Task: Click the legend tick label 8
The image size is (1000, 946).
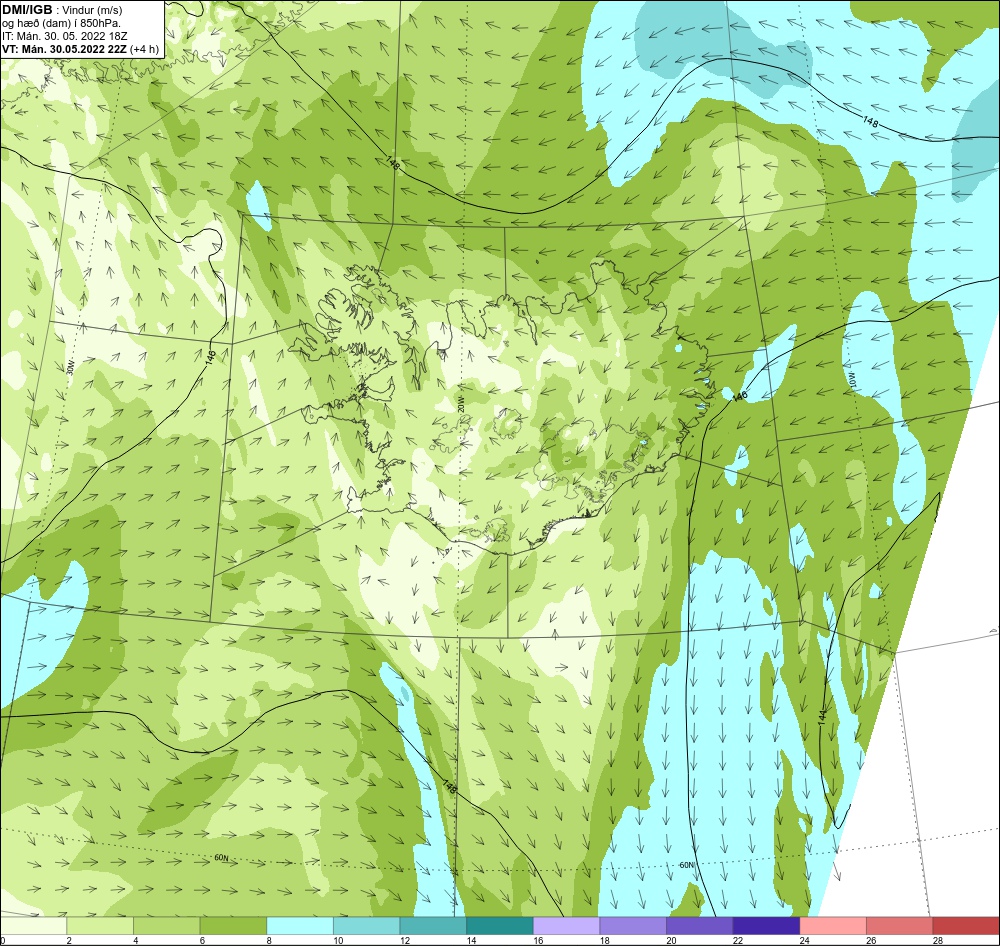Action: [268, 940]
